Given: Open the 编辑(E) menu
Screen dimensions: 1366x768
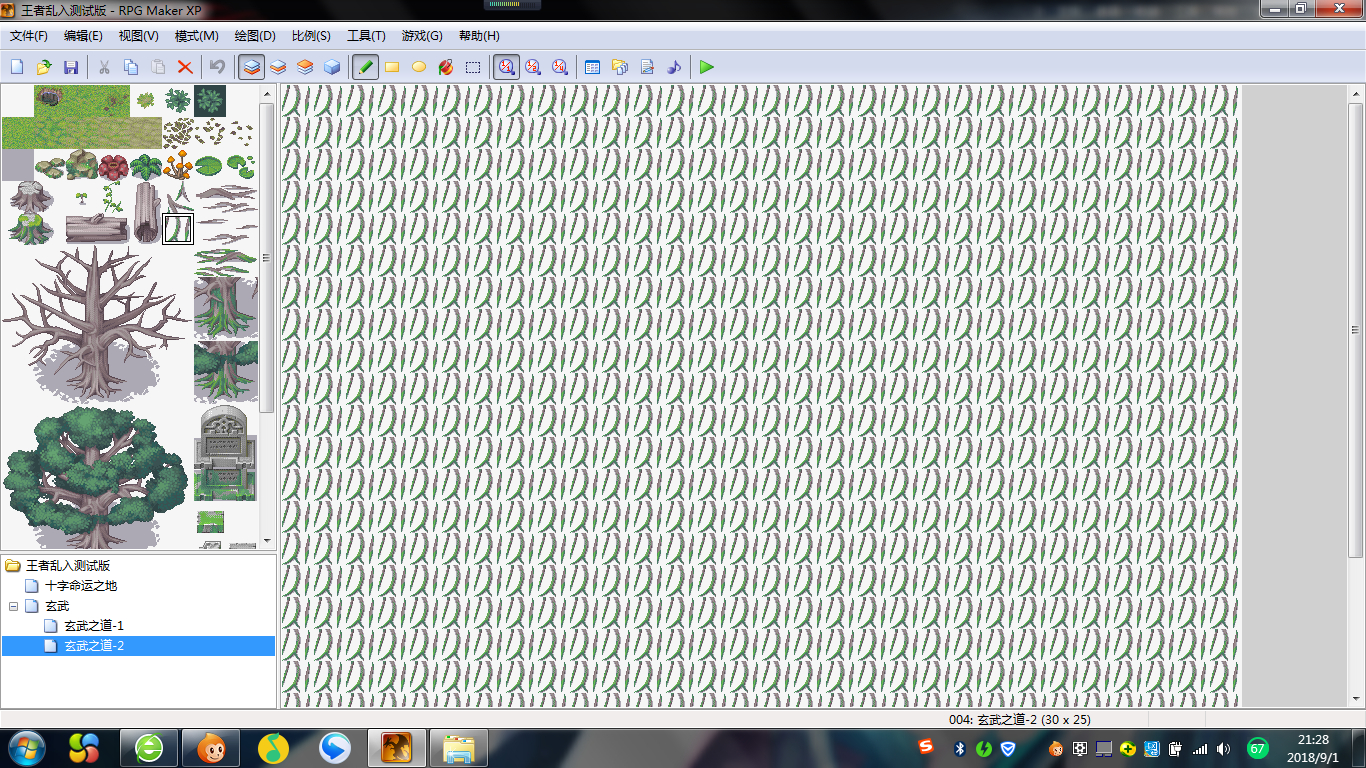Looking at the screenshot, I should tap(83, 36).
